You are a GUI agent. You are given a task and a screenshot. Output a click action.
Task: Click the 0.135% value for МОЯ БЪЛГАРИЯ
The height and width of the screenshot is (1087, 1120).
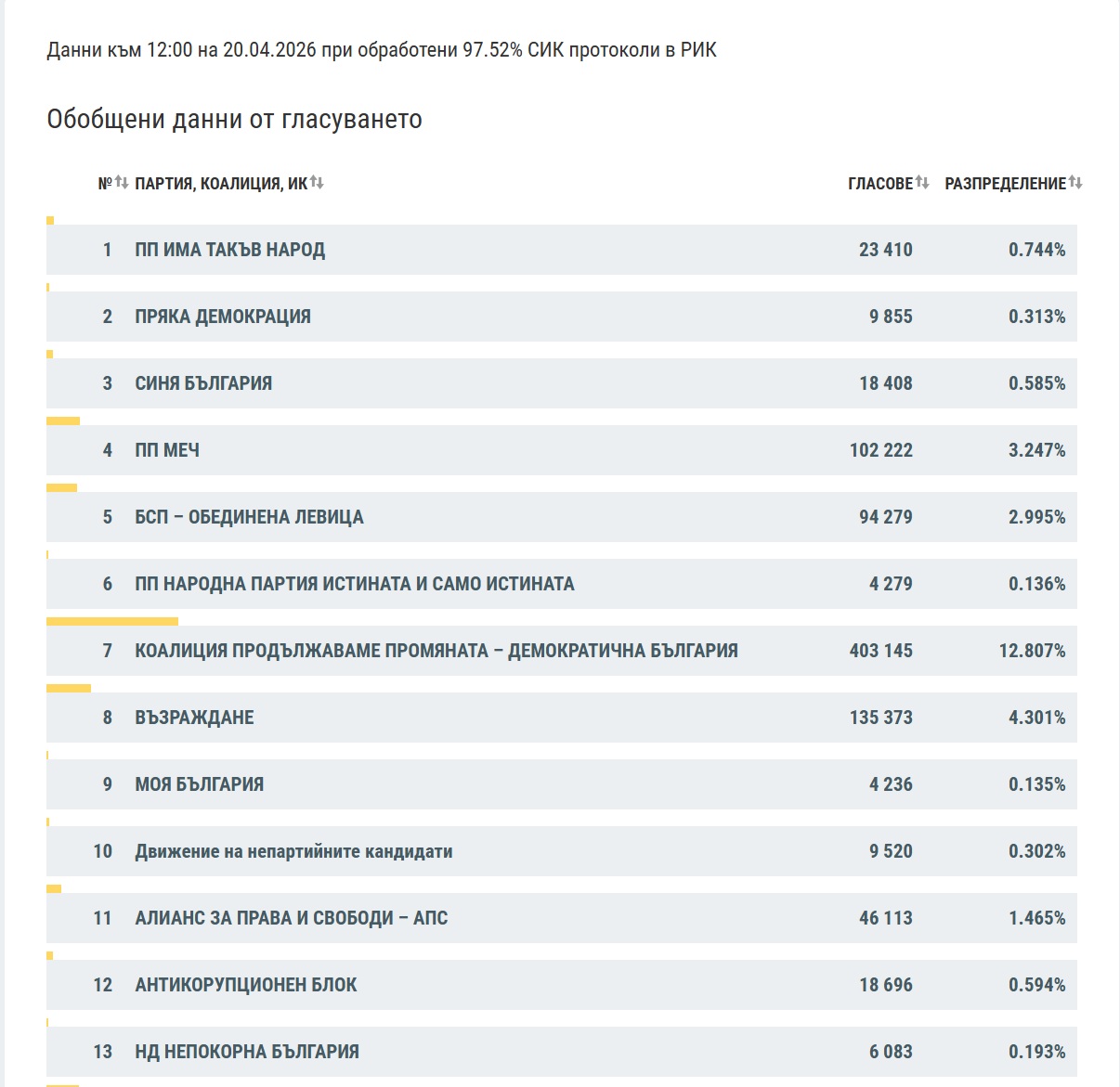point(1036,784)
